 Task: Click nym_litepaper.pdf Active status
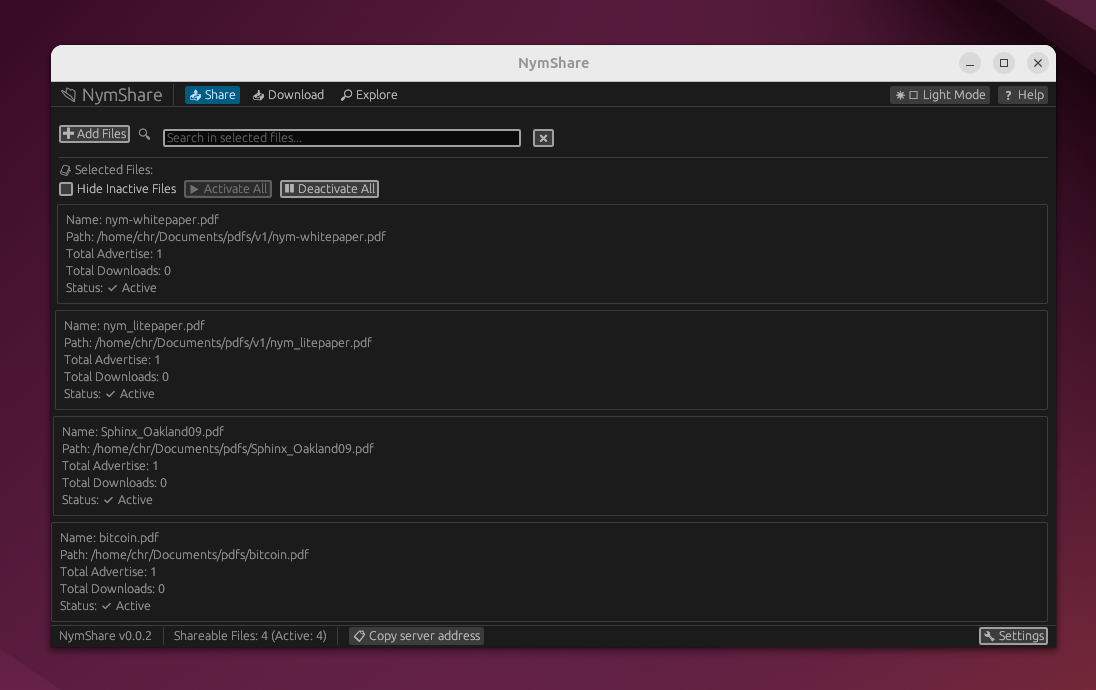tap(109, 394)
